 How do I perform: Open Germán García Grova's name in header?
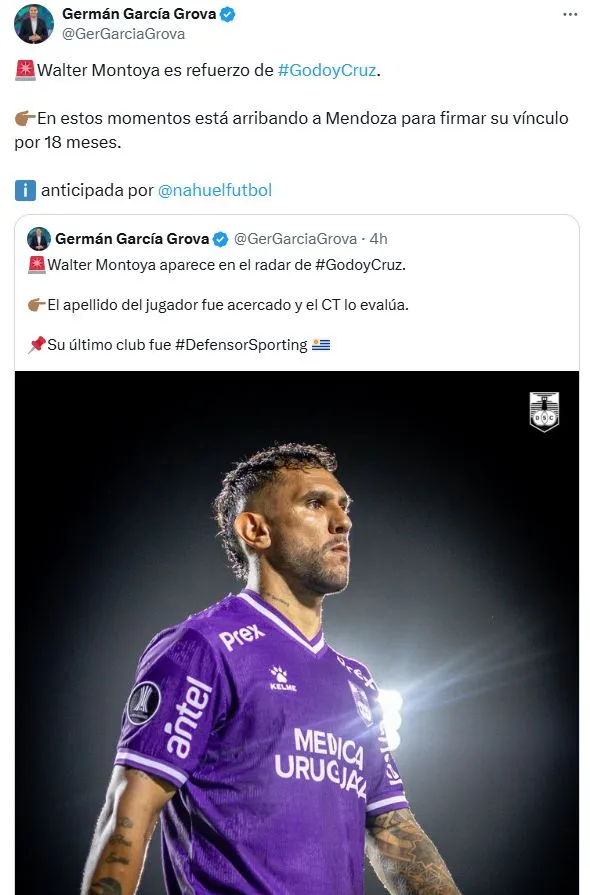click(139, 14)
